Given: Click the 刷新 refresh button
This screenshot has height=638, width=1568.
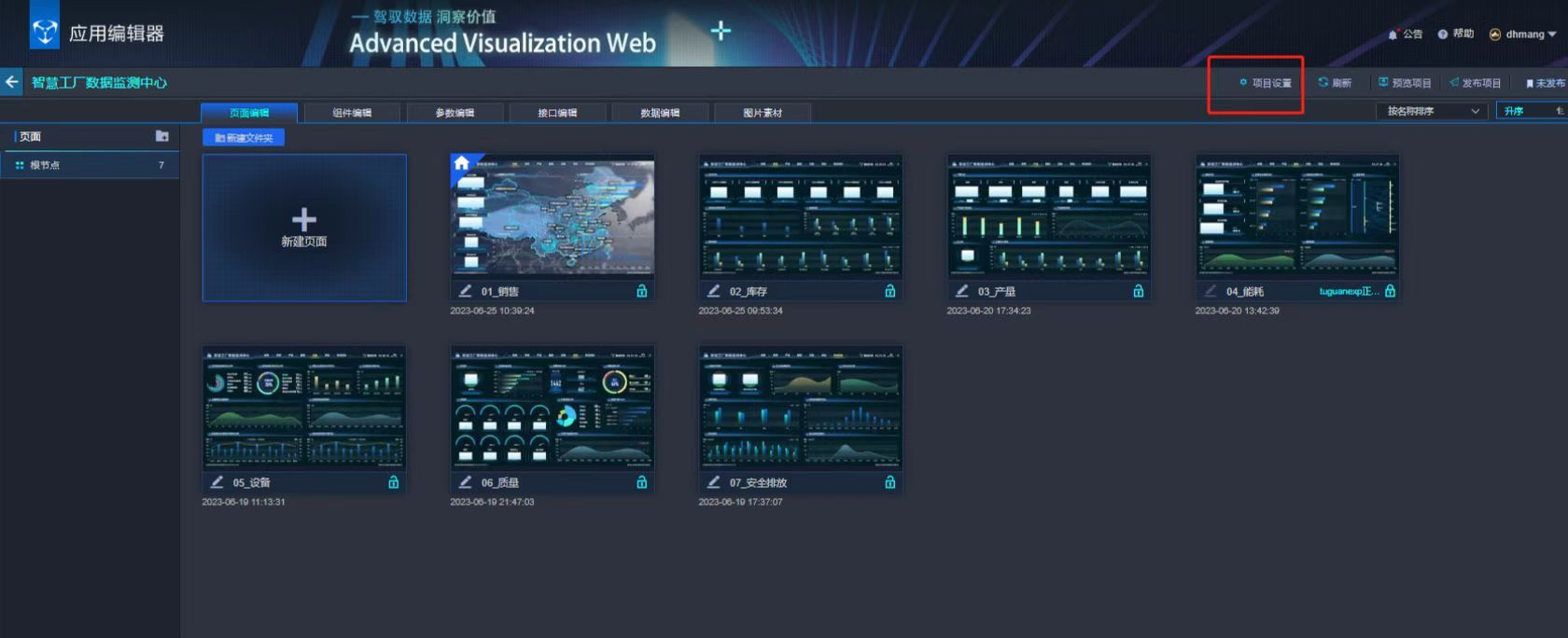Looking at the screenshot, I should 1335,83.
